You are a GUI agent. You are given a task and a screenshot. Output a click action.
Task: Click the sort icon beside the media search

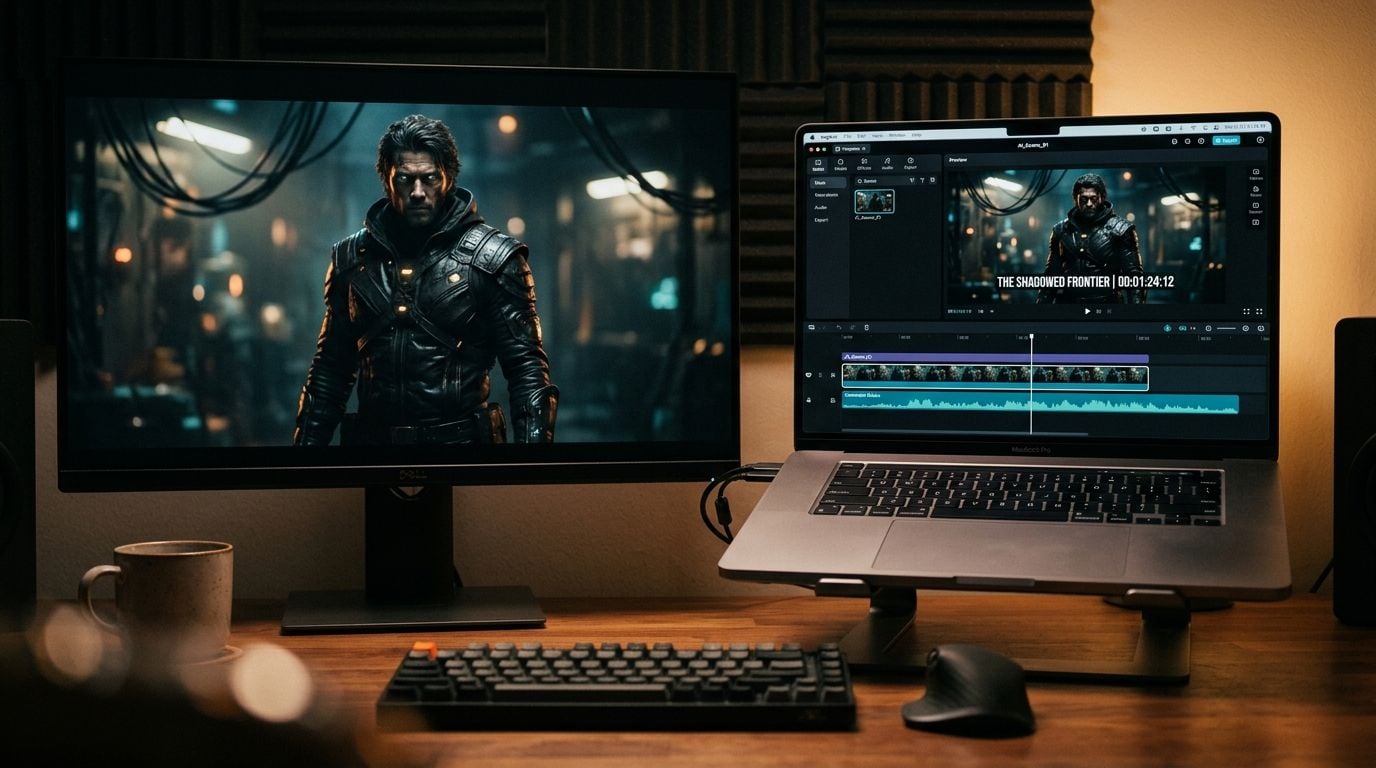point(912,180)
